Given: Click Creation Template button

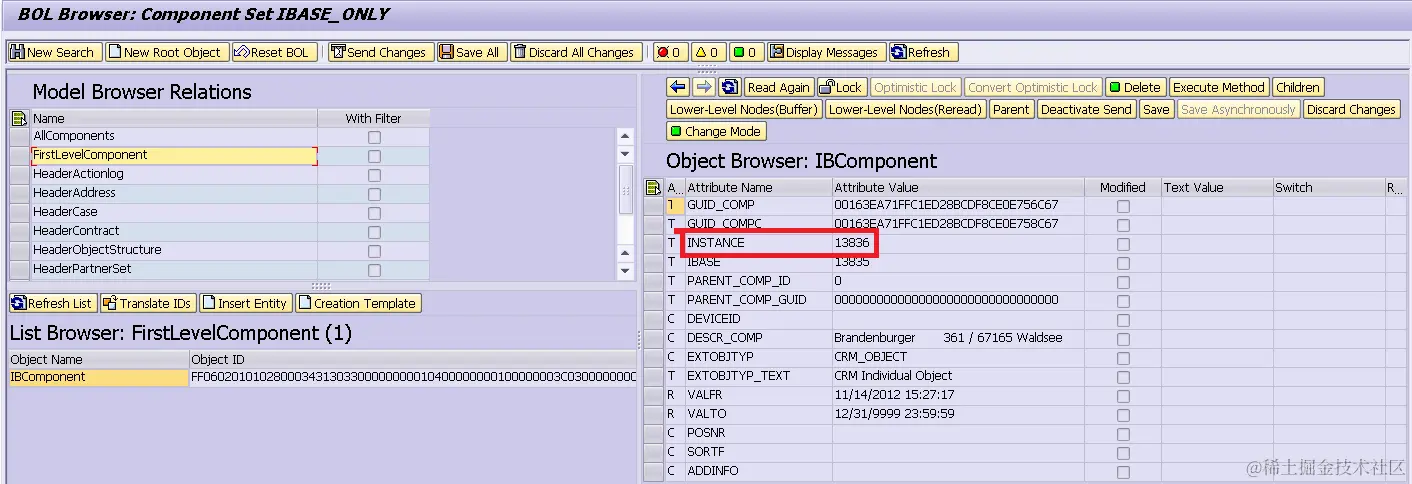Looking at the screenshot, I should (358, 303).
